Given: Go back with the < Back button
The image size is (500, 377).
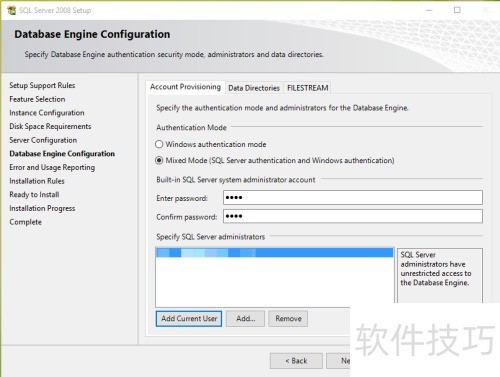Looking at the screenshot, I should pos(296,361).
